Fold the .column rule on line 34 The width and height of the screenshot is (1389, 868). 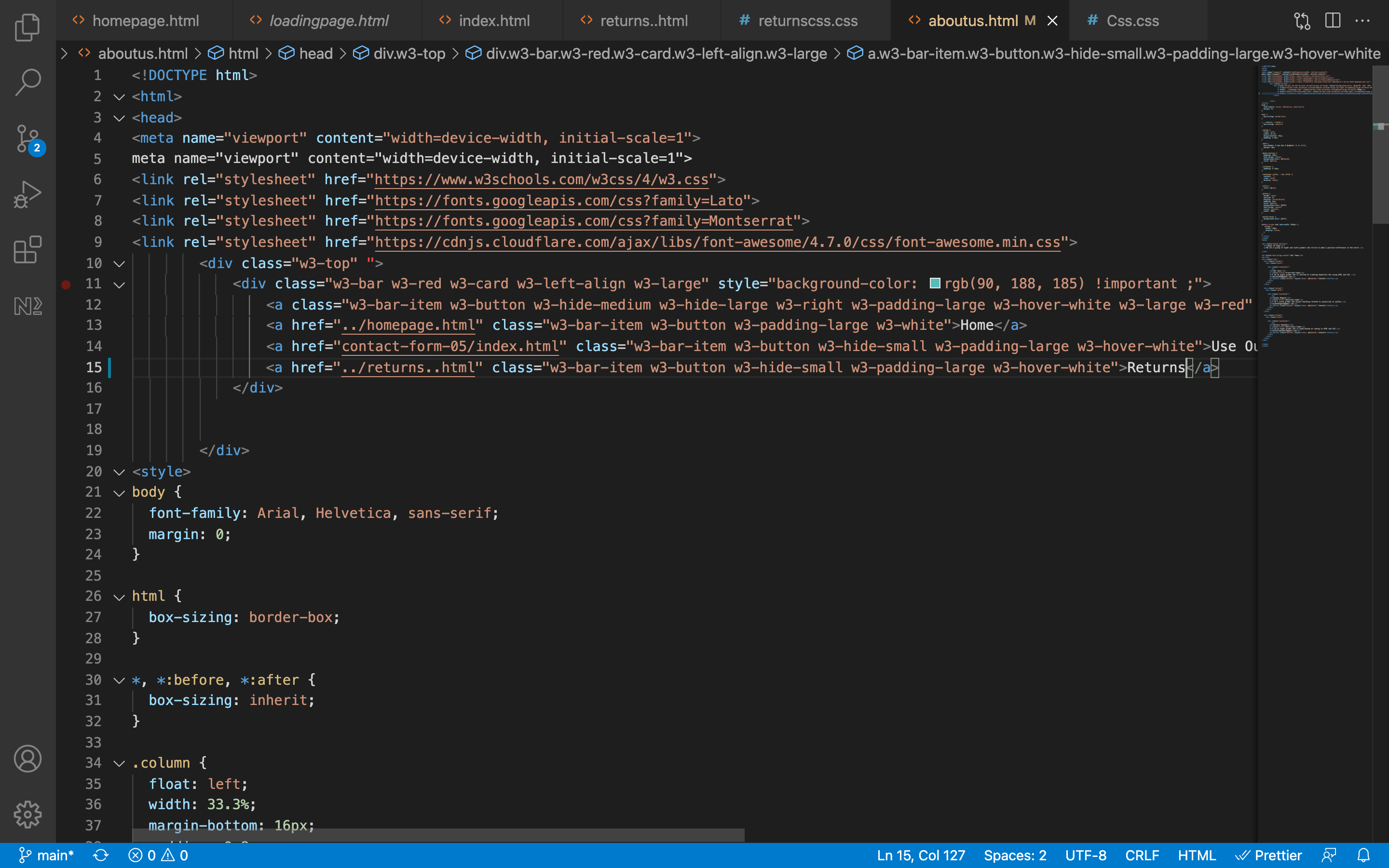pos(120,763)
